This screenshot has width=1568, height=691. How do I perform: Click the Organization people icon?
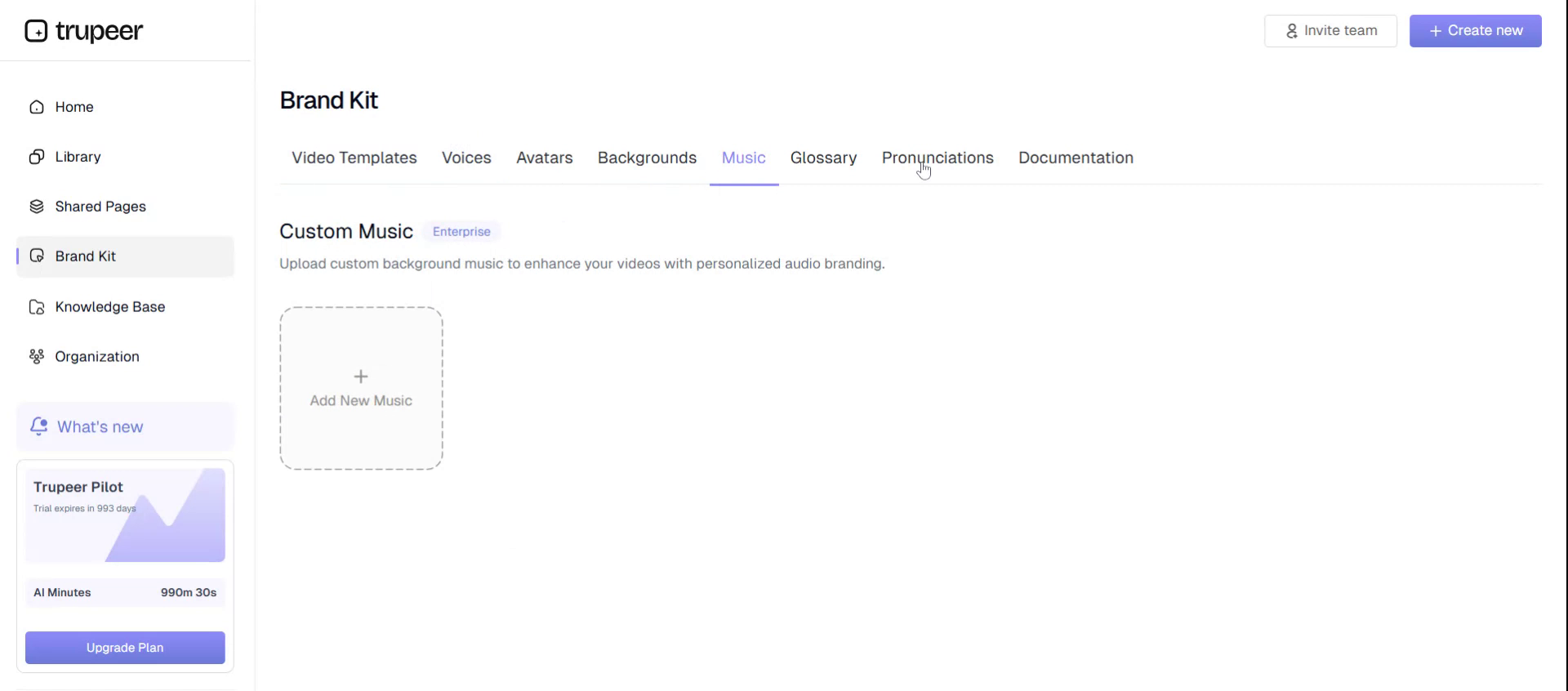pyautogui.click(x=37, y=357)
